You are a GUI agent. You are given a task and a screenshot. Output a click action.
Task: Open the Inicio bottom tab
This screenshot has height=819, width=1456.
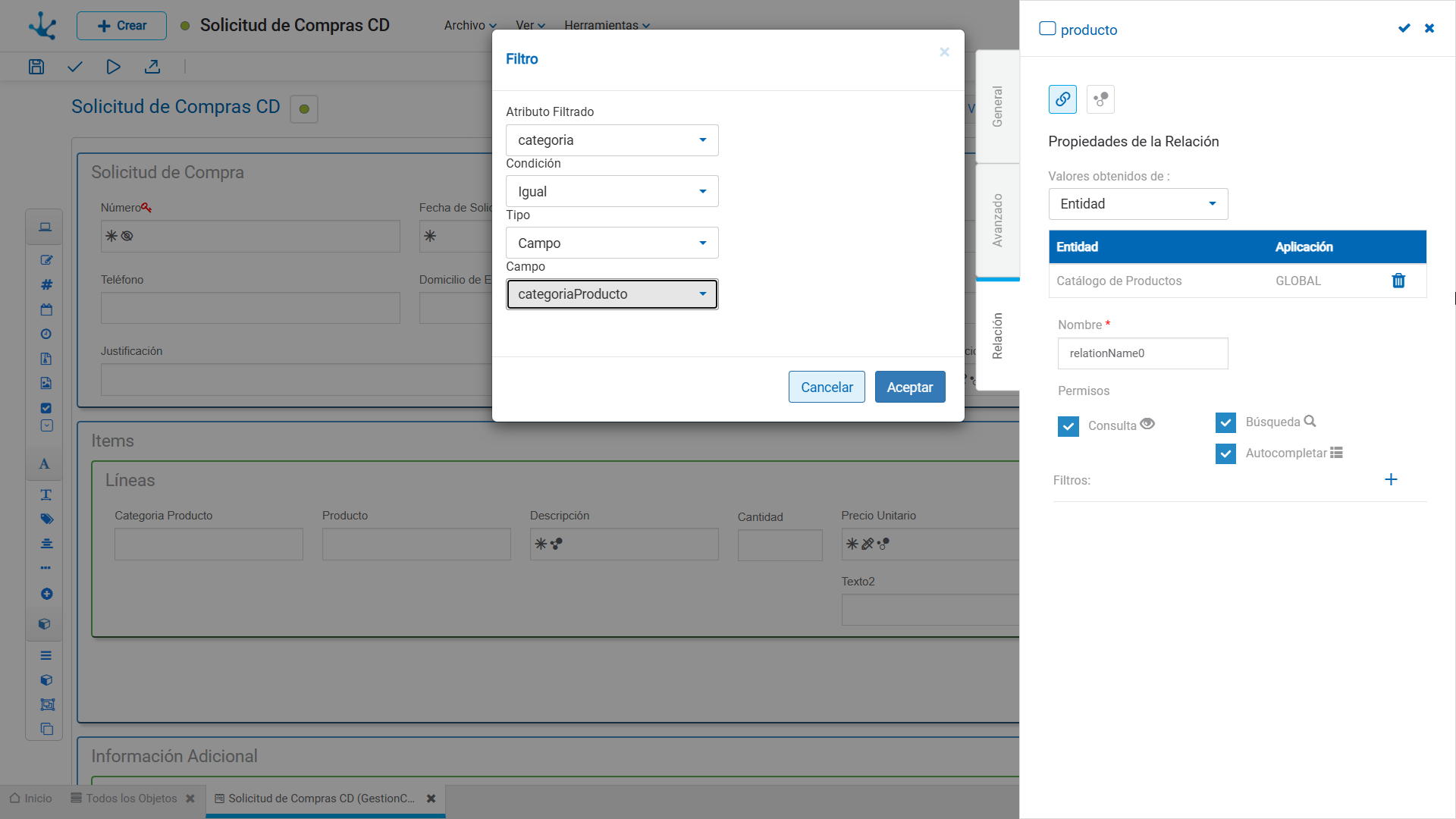click(31, 799)
